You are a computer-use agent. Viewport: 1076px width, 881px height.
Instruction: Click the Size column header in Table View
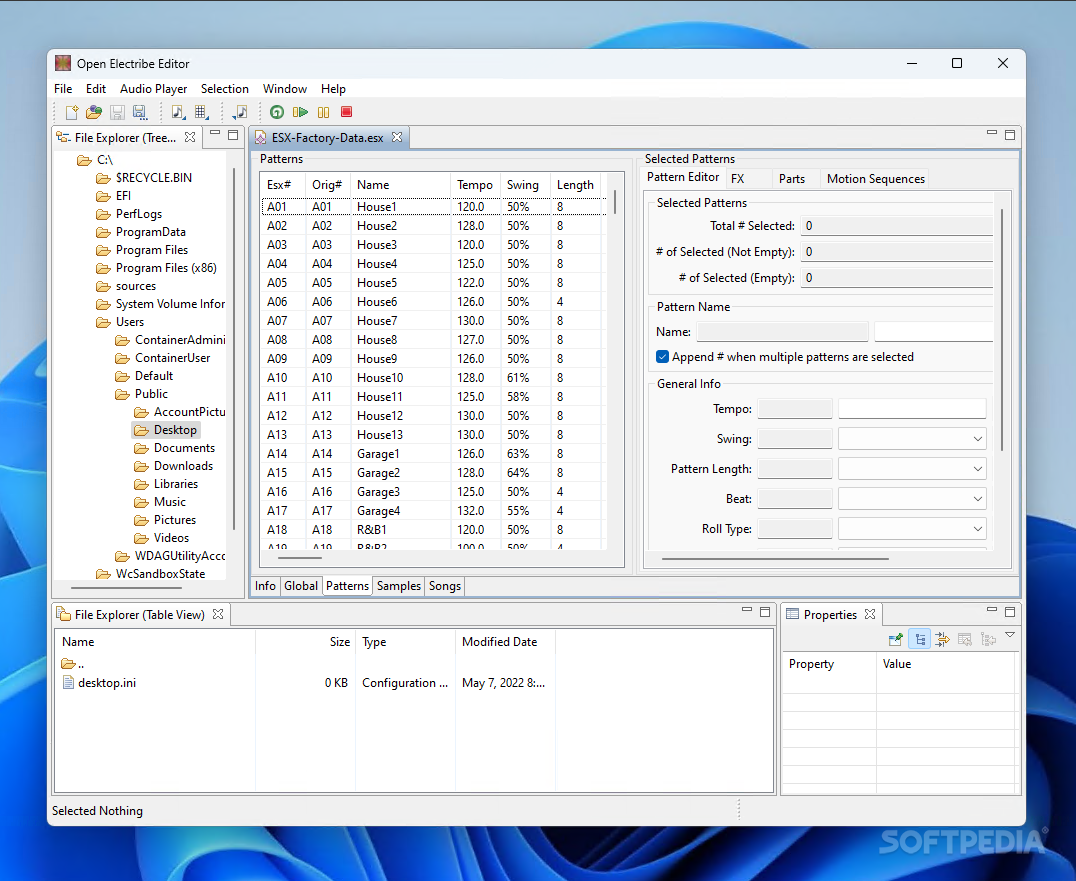(305, 642)
